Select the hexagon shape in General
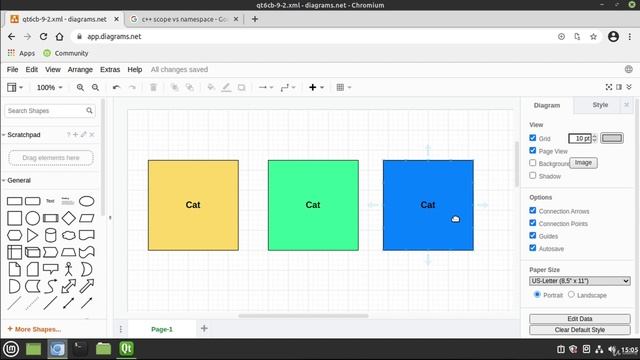 pyautogui.click(x=14, y=235)
